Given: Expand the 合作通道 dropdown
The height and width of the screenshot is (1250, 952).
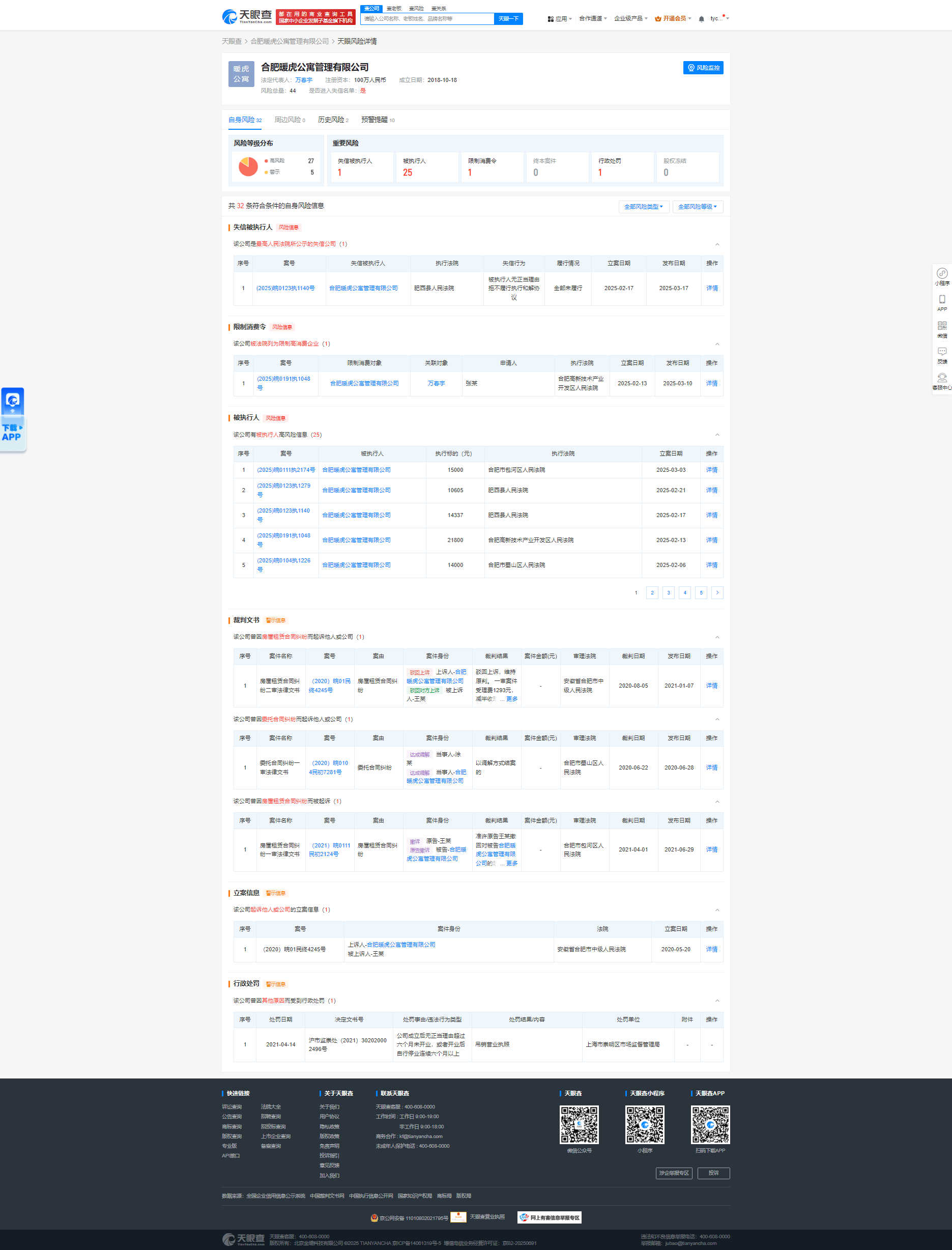Looking at the screenshot, I should [x=593, y=19].
